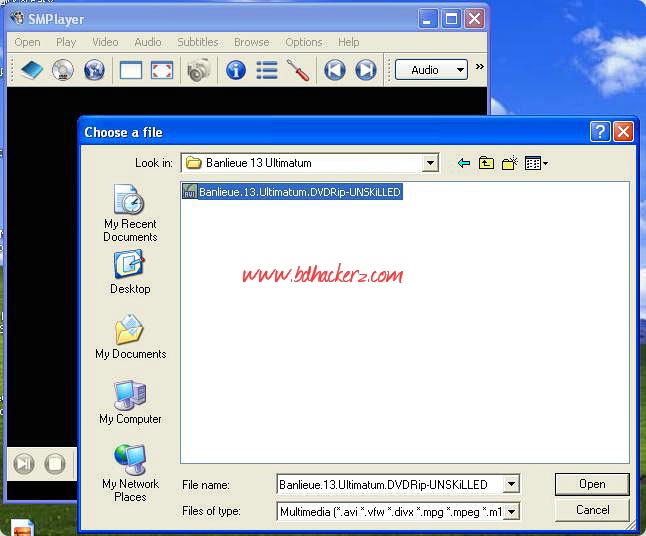Screen dimensions: 646x536
Task: Click the Open DVD disc icon
Action: pyautogui.click(x=63, y=70)
